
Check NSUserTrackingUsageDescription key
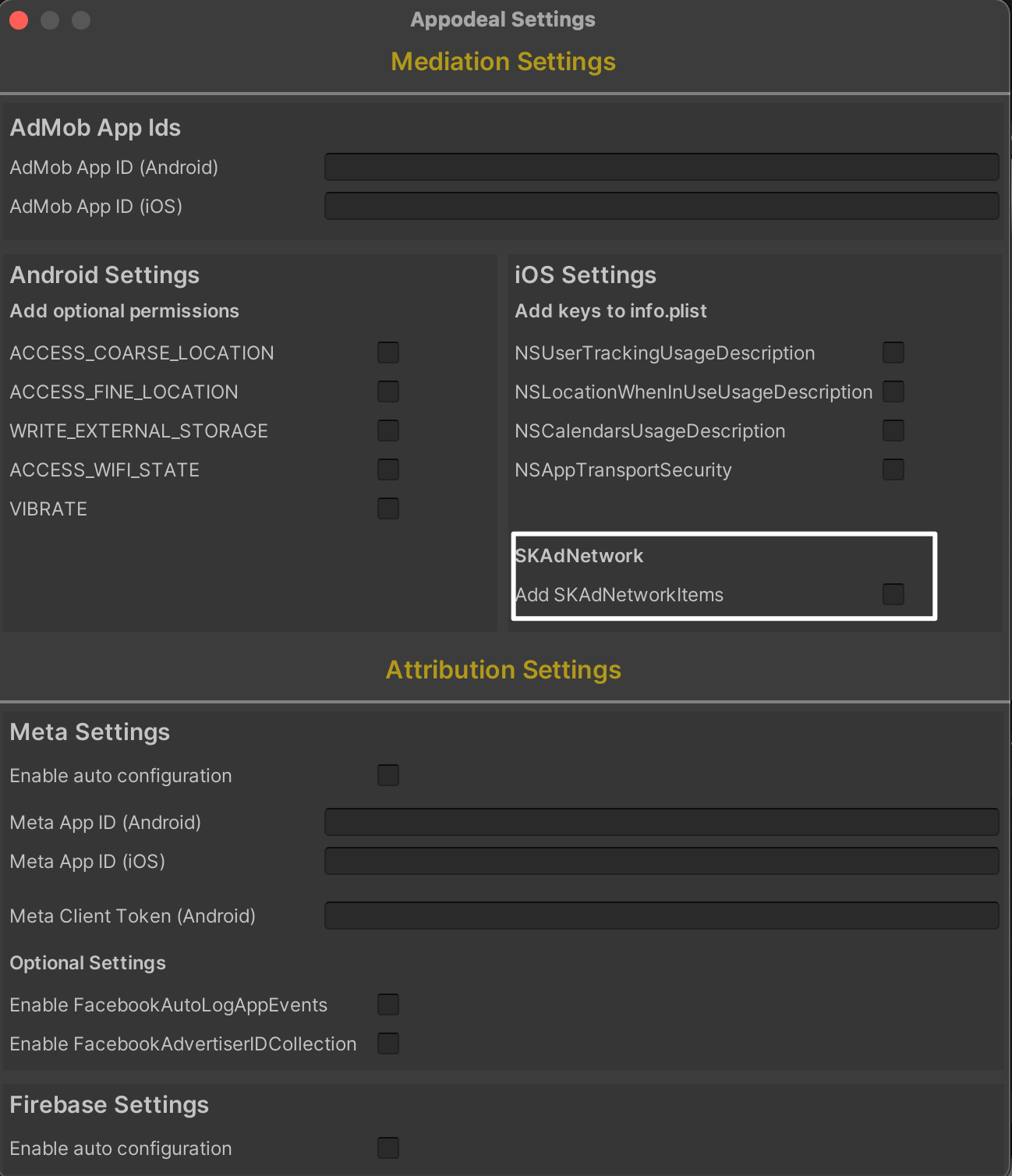[x=893, y=352]
